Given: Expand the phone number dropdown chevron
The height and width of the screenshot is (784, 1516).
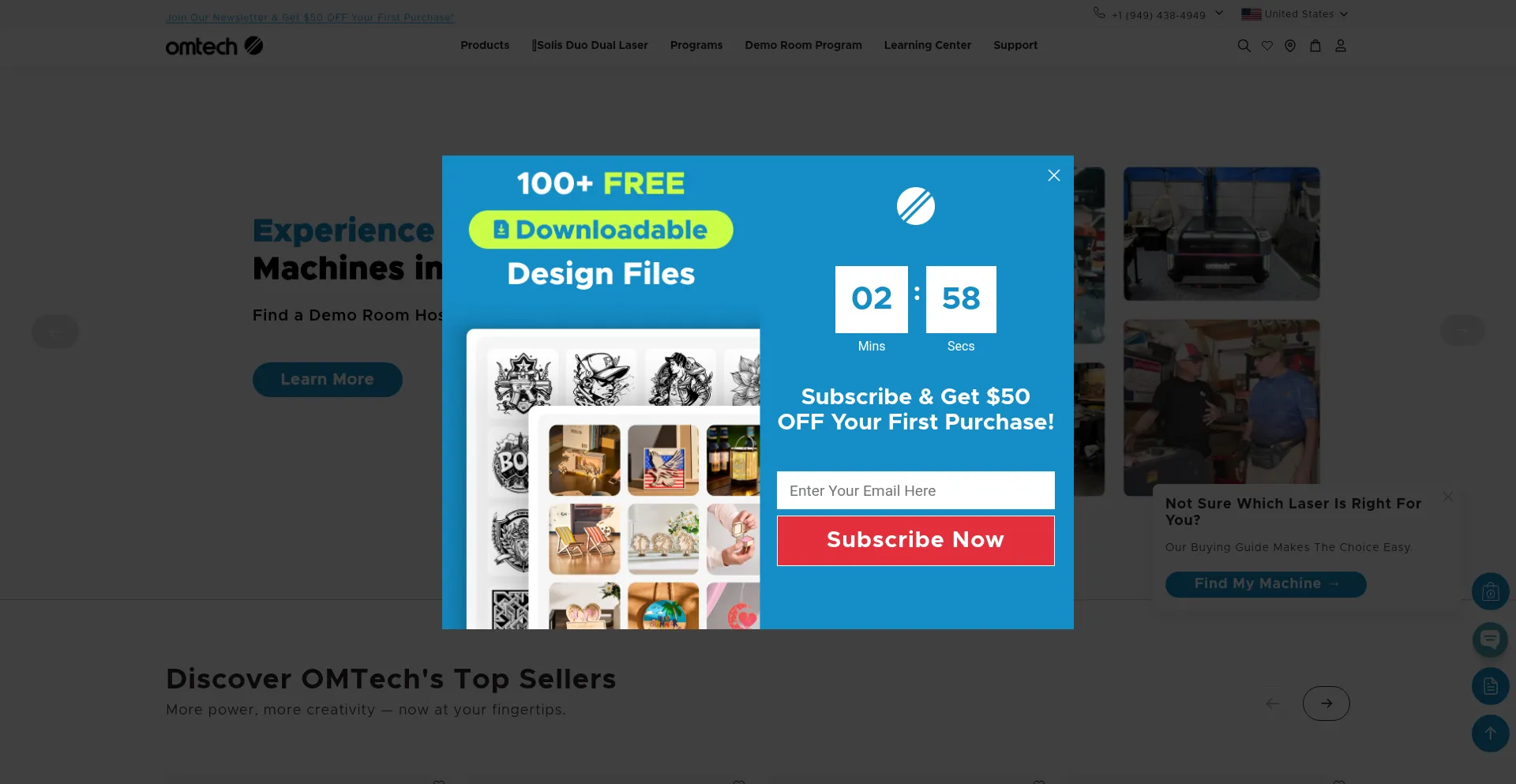Looking at the screenshot, I should (1219, 13).
